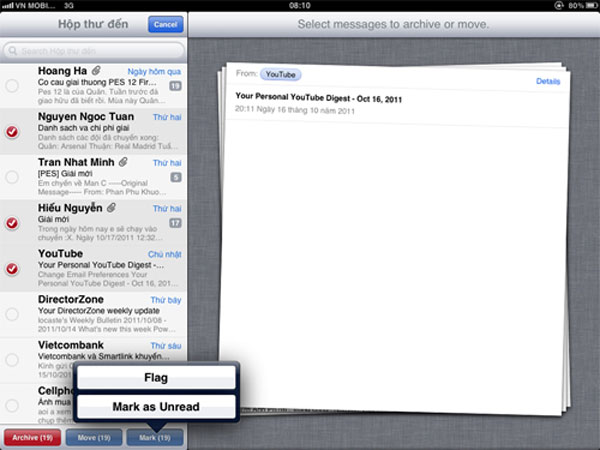Click the Mark (19) button
Screen dimensions: 600x450
(x=155, y=437)
